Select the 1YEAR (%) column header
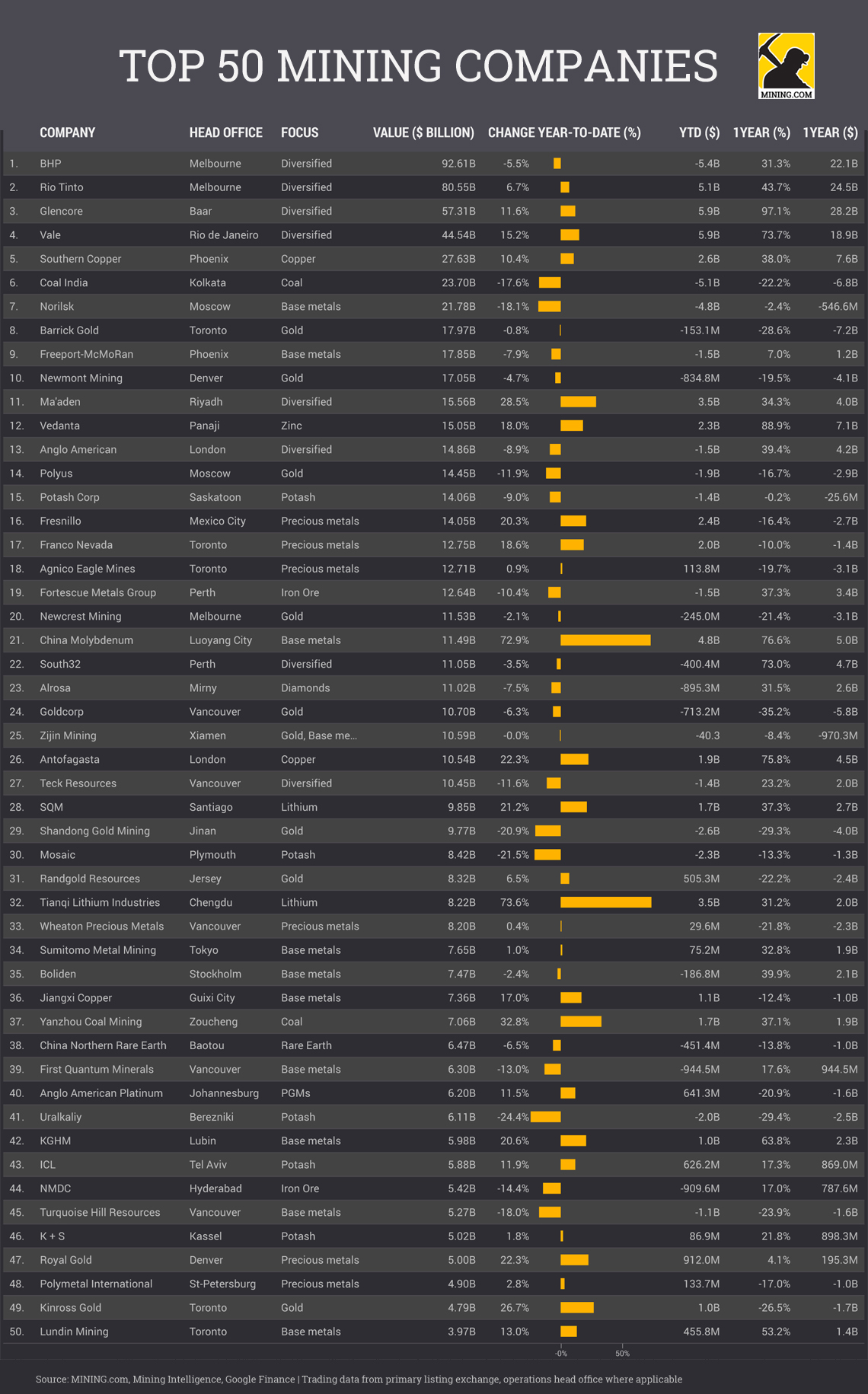868x1394 pixels. tap(761, 132)
